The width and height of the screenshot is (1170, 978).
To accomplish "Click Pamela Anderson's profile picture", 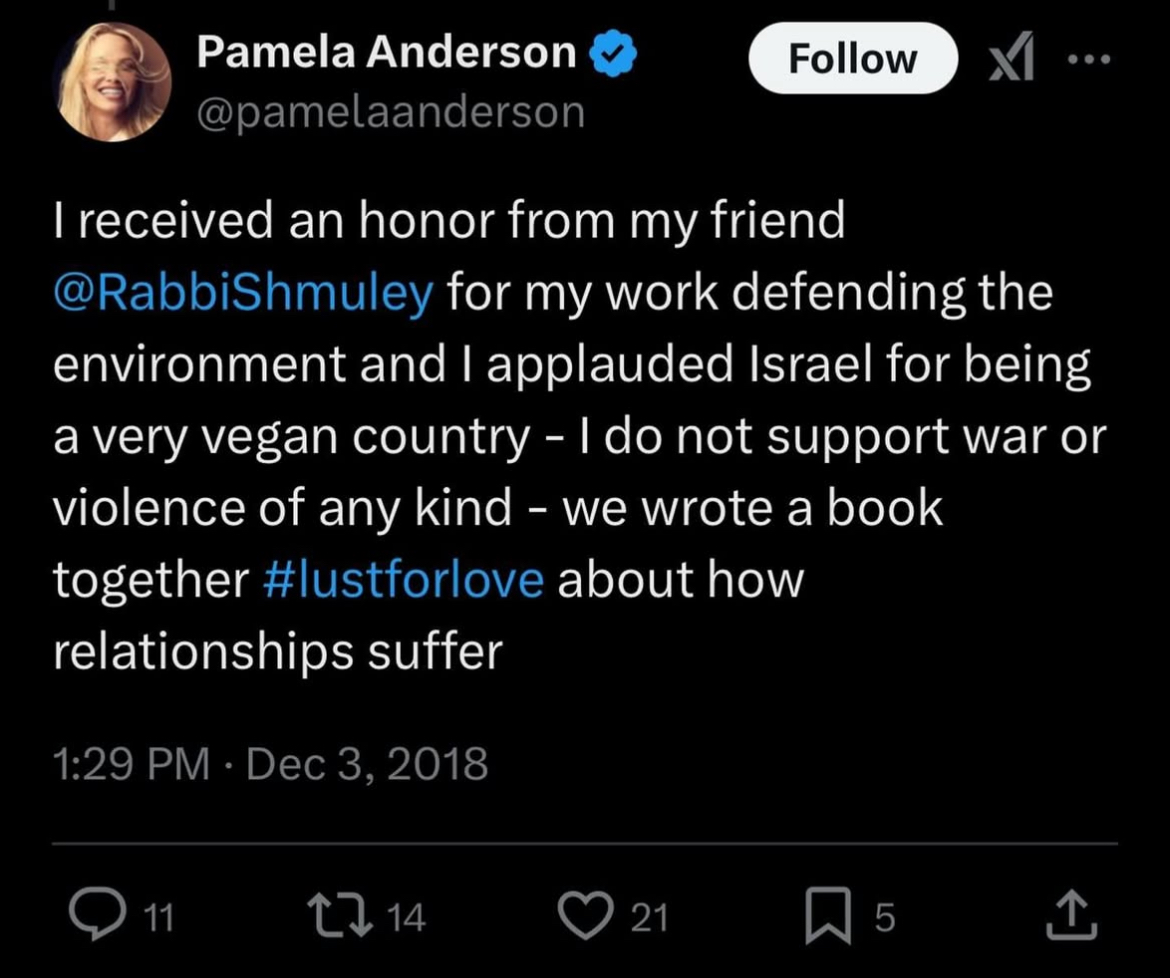I will click(x=113, y=82).
